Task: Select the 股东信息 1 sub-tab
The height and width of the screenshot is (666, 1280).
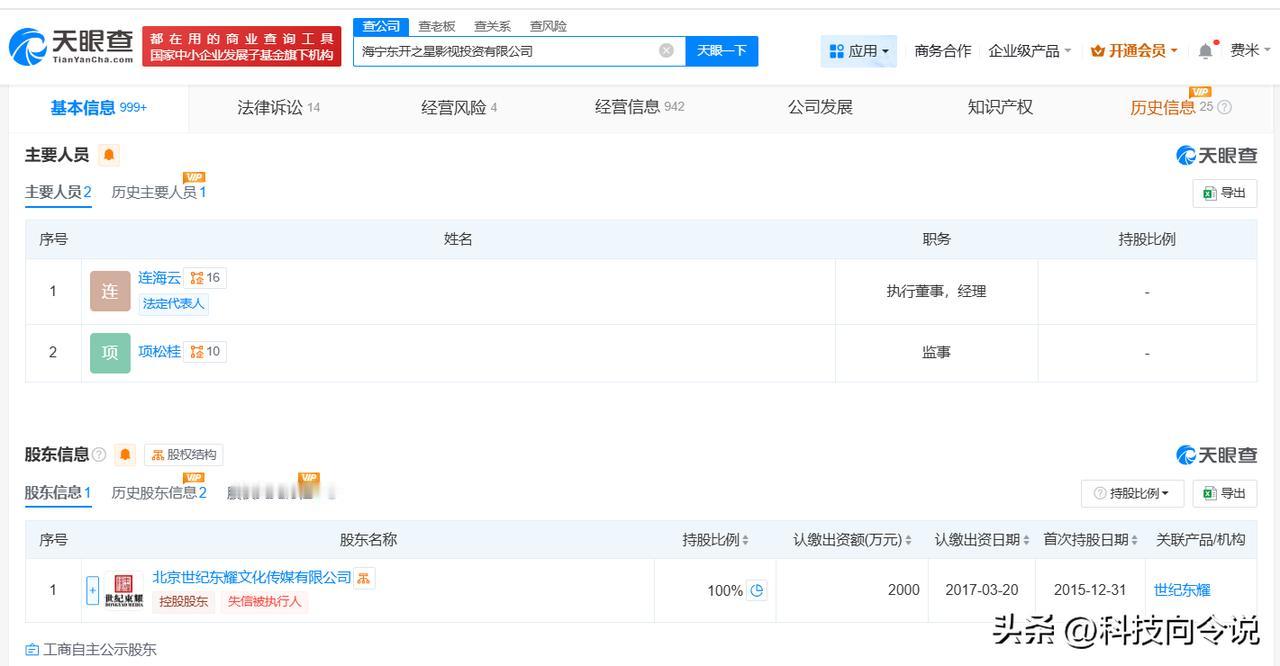Action: point(58,492)
